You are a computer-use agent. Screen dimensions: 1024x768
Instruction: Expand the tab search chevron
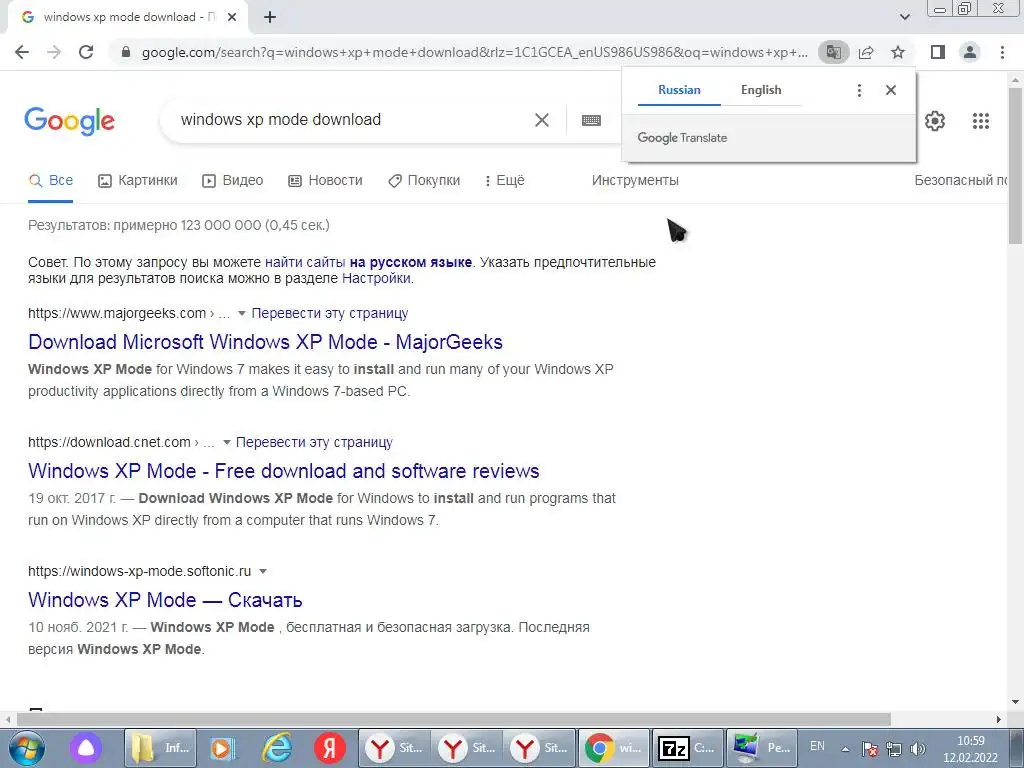click(x=904, y=18)
